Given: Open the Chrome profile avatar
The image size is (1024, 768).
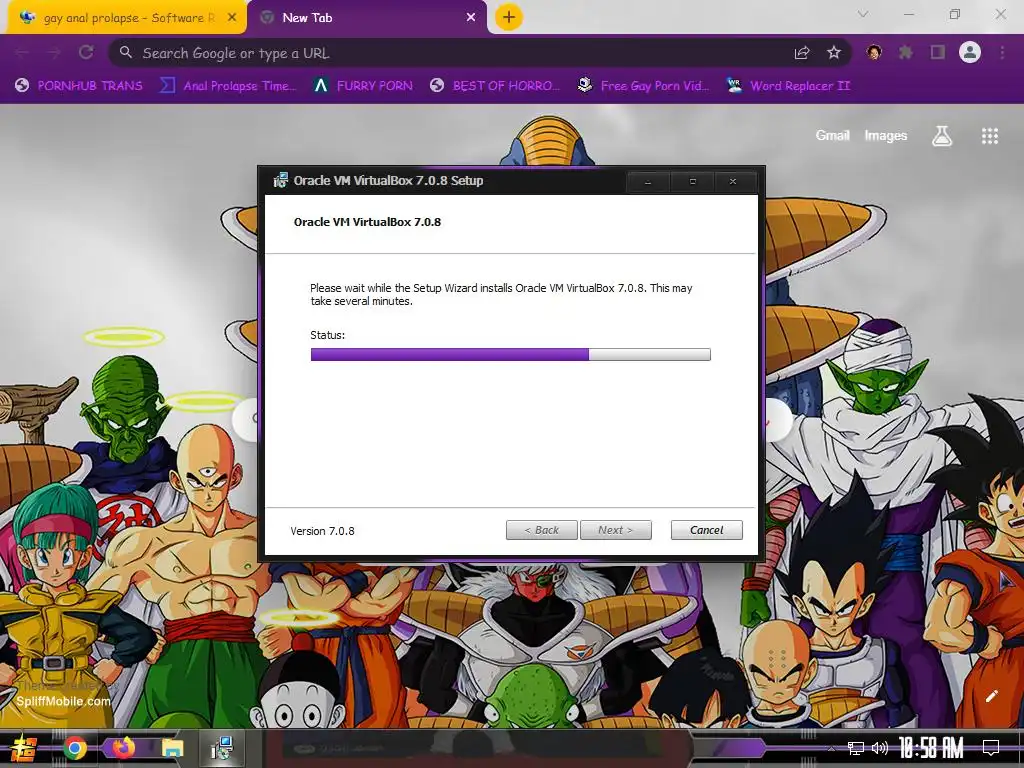Looking at the screenshot, I should (970, 52).
